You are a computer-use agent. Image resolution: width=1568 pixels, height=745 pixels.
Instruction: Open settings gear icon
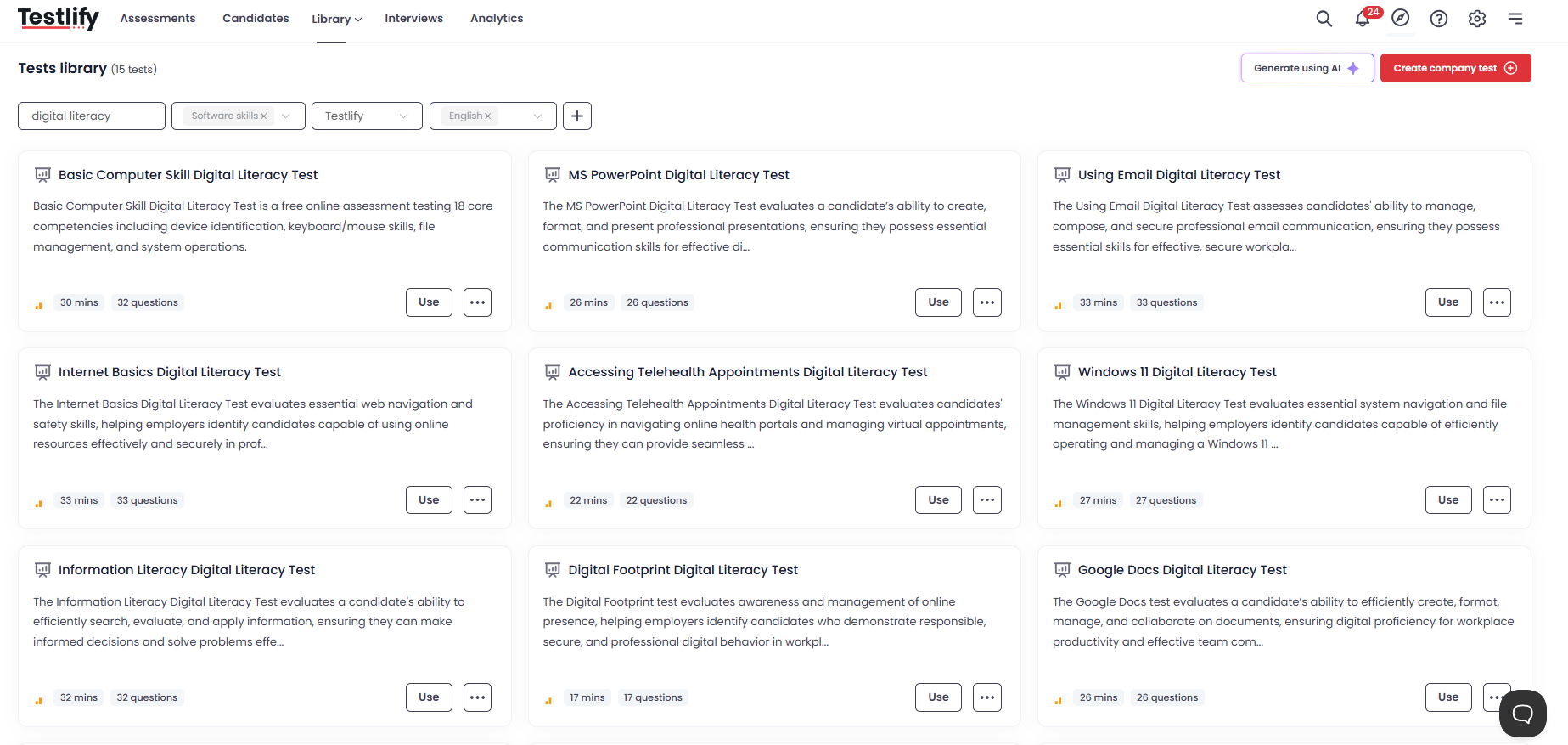1477,19
